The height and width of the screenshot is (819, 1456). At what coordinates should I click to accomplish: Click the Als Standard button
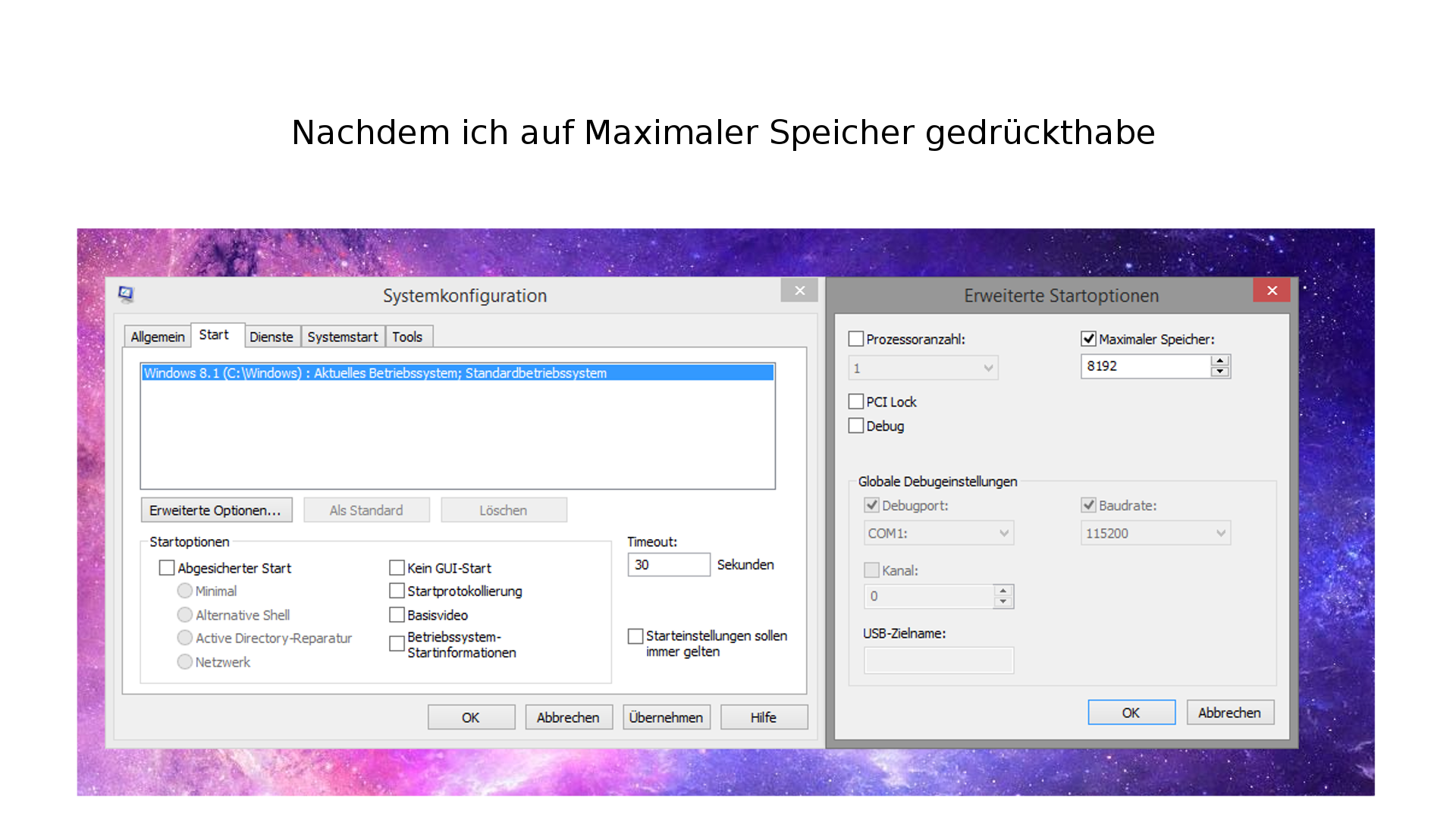366,510
